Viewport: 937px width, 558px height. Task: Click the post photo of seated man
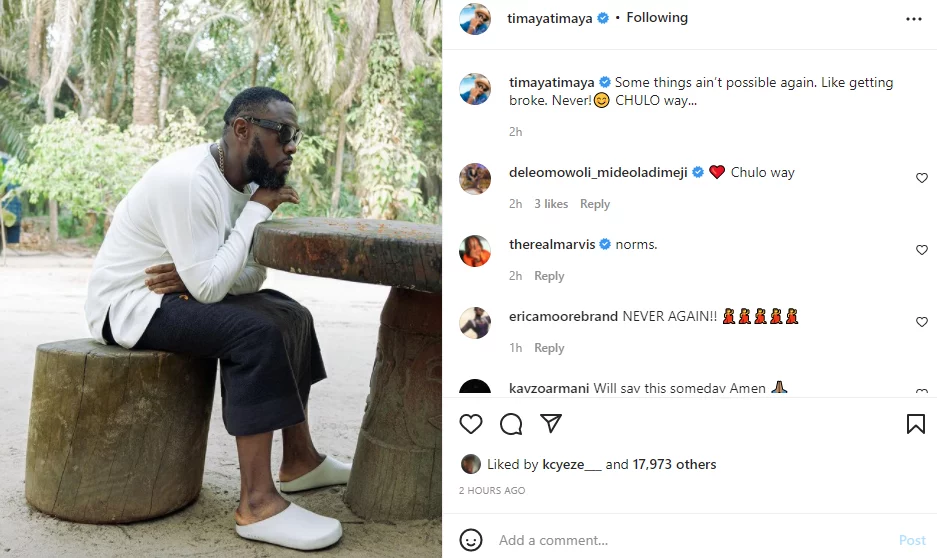pyautogui.click(x=220, y=279)
